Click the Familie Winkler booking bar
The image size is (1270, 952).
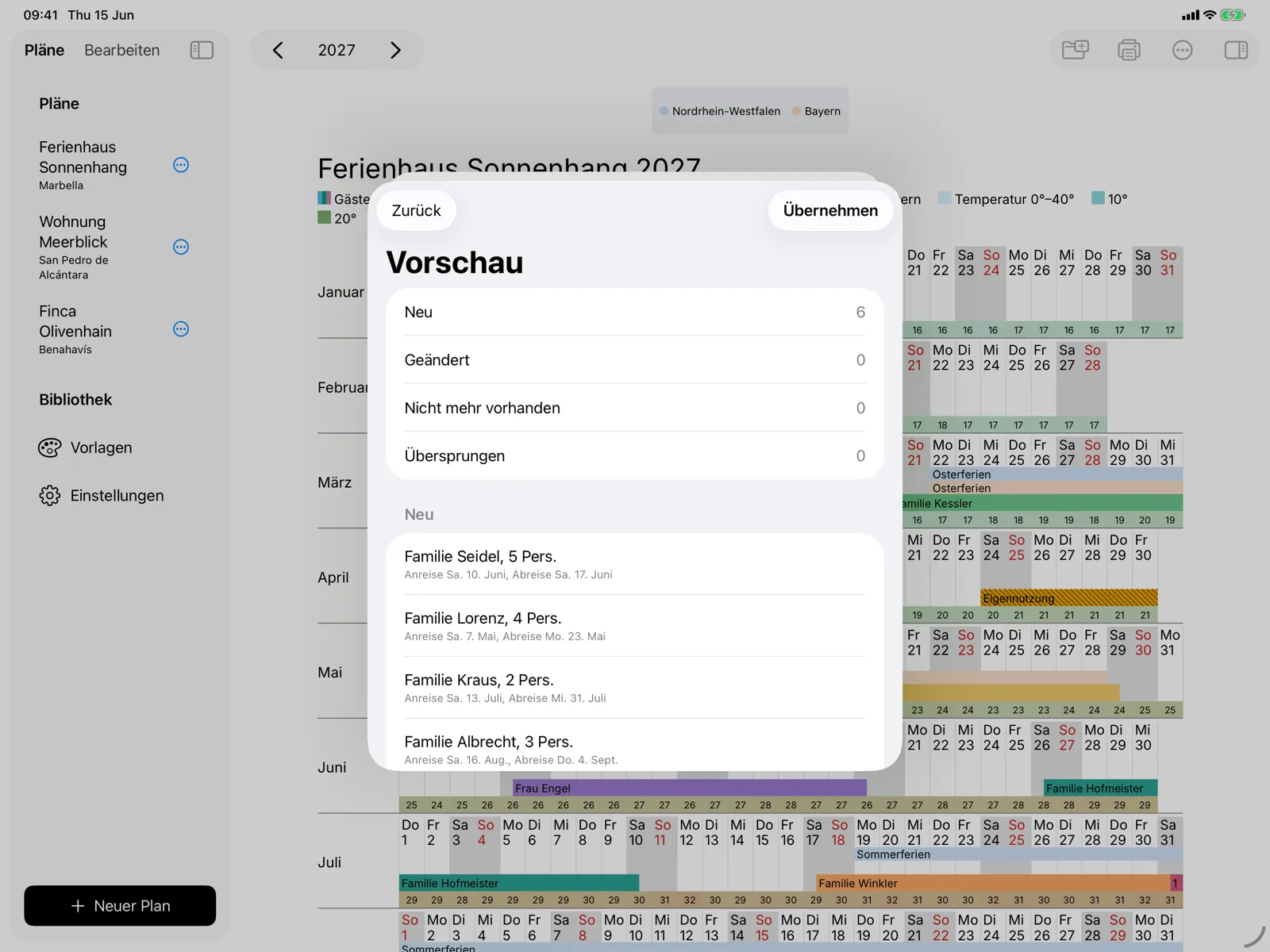992,883
